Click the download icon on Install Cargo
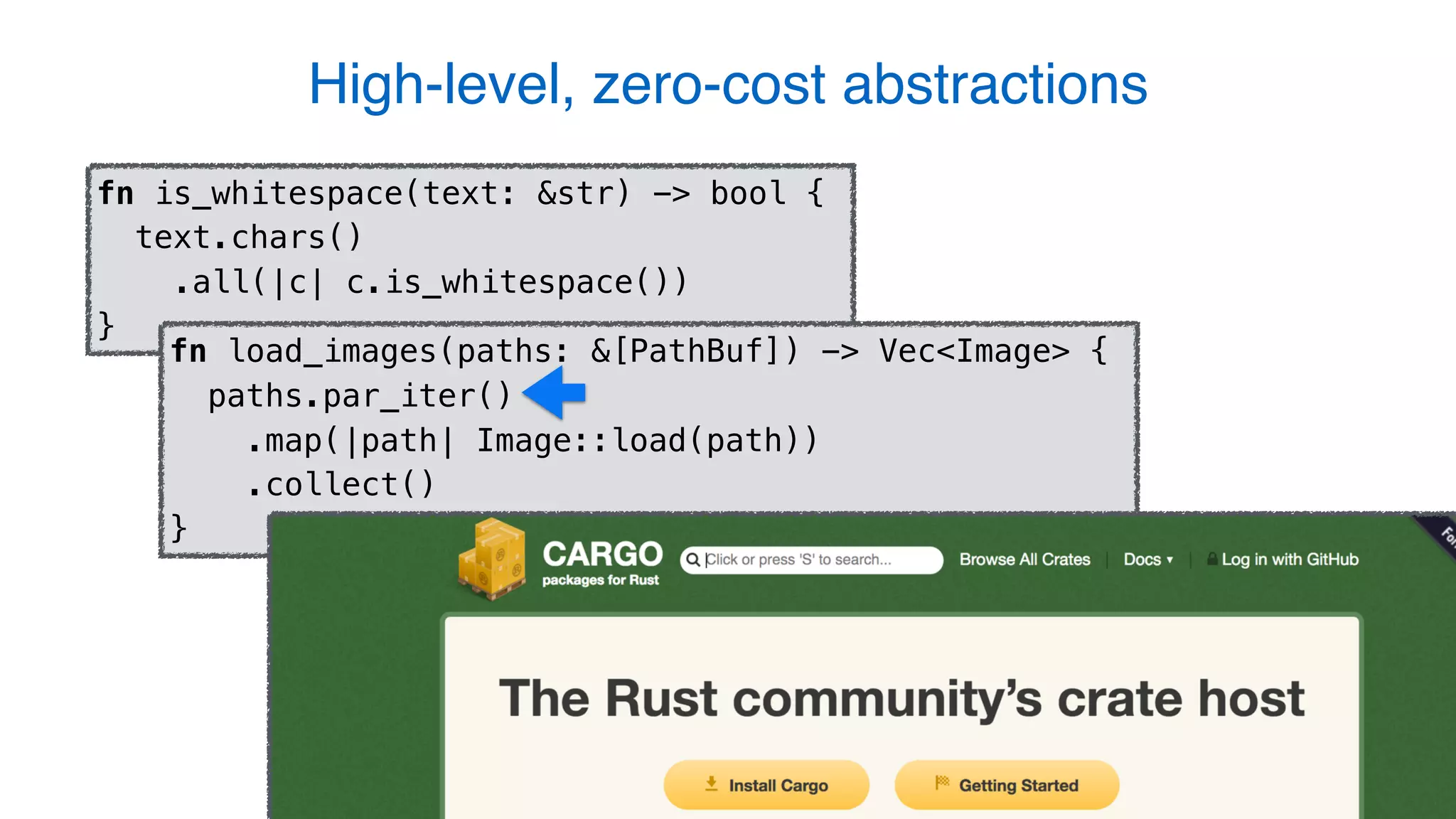The width and height of the screenshot is (1456, 819). 711,783
